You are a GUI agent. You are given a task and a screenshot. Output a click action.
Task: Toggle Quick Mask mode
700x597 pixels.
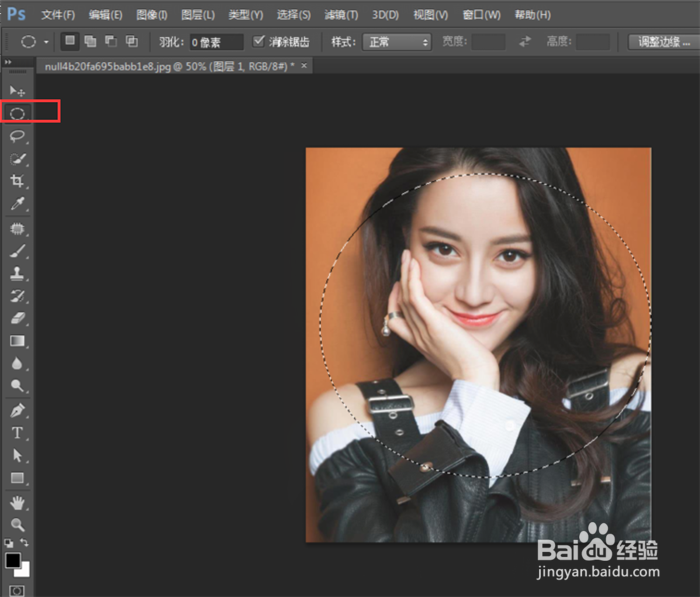click(x=17, y=590)
